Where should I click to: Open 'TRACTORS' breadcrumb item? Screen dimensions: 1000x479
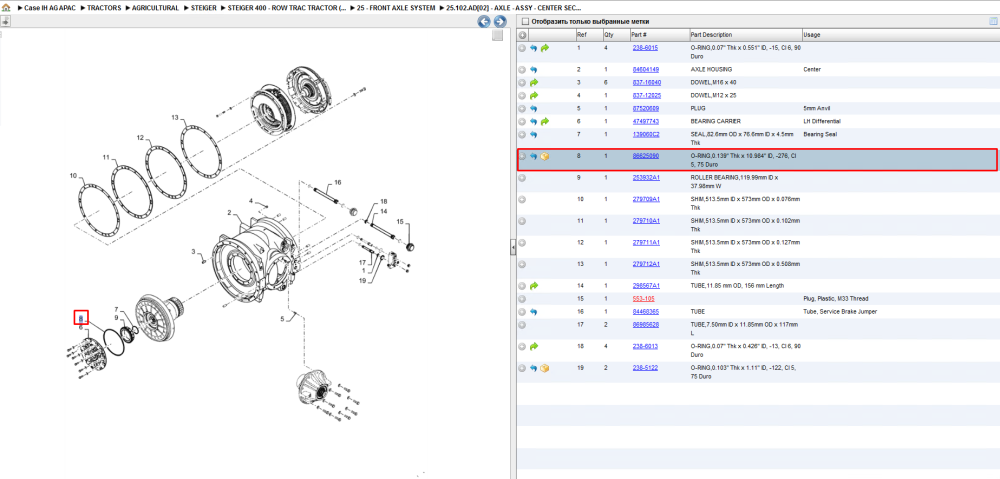pyautogui.click(x=103, y=8)
